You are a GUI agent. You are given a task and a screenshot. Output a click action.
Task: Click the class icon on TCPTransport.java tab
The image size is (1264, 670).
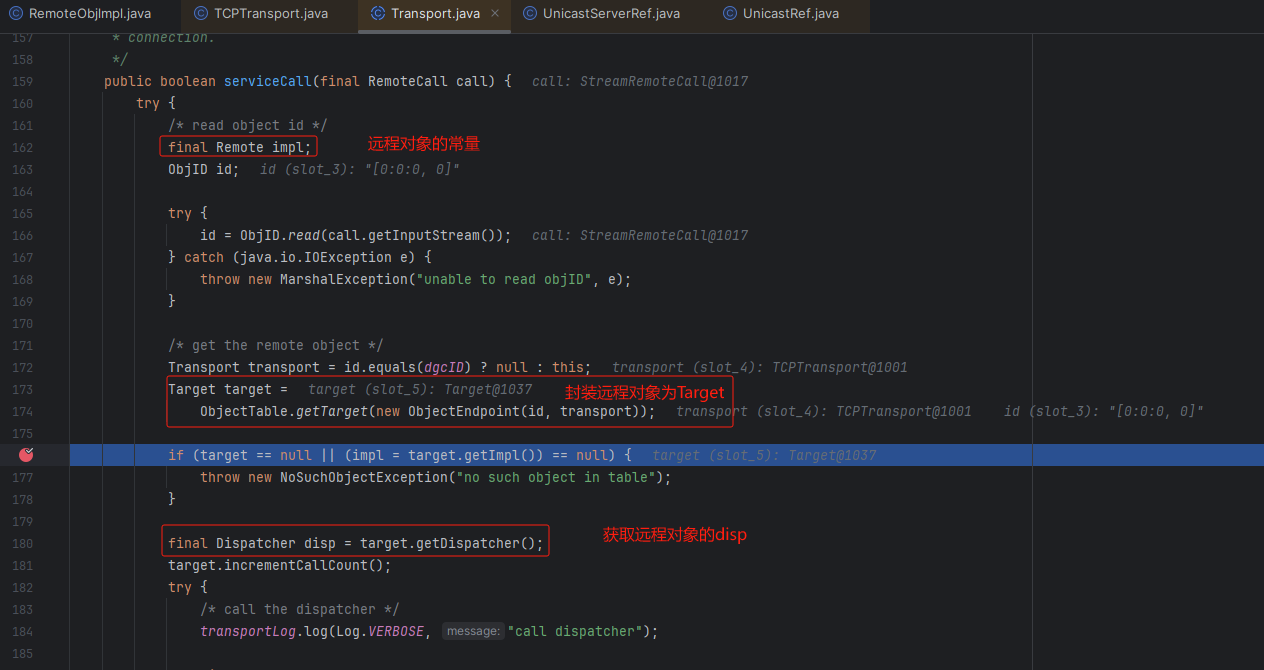[x=200, y=14]
